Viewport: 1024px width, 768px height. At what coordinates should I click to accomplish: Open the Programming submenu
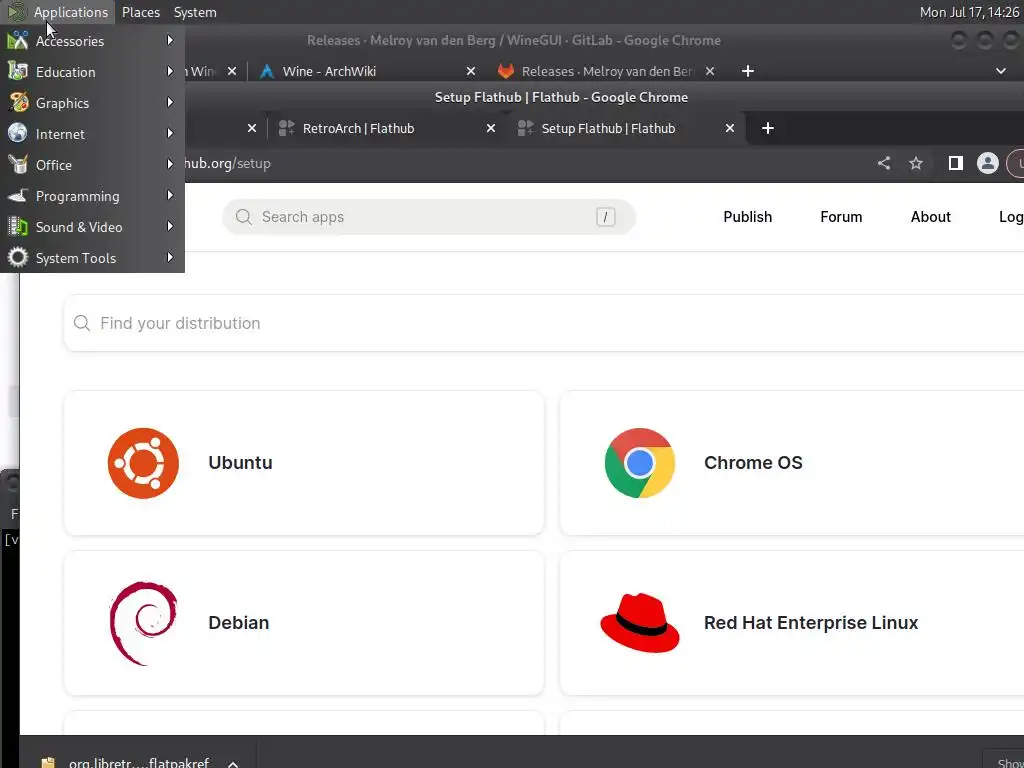click(x=92, y=196)
